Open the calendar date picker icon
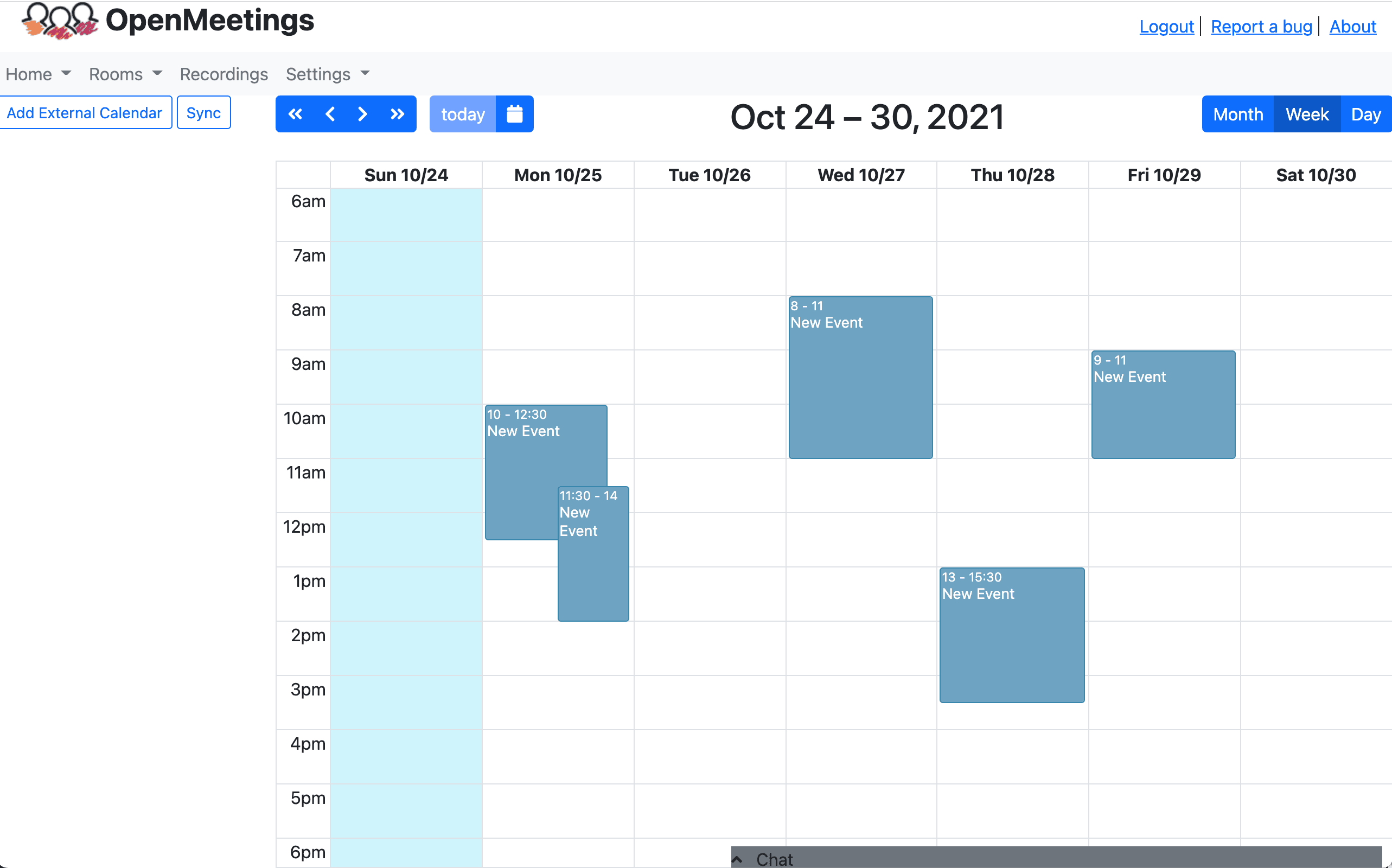The image size is (1392, 868). pyautogui.click(x=514, y=114)
